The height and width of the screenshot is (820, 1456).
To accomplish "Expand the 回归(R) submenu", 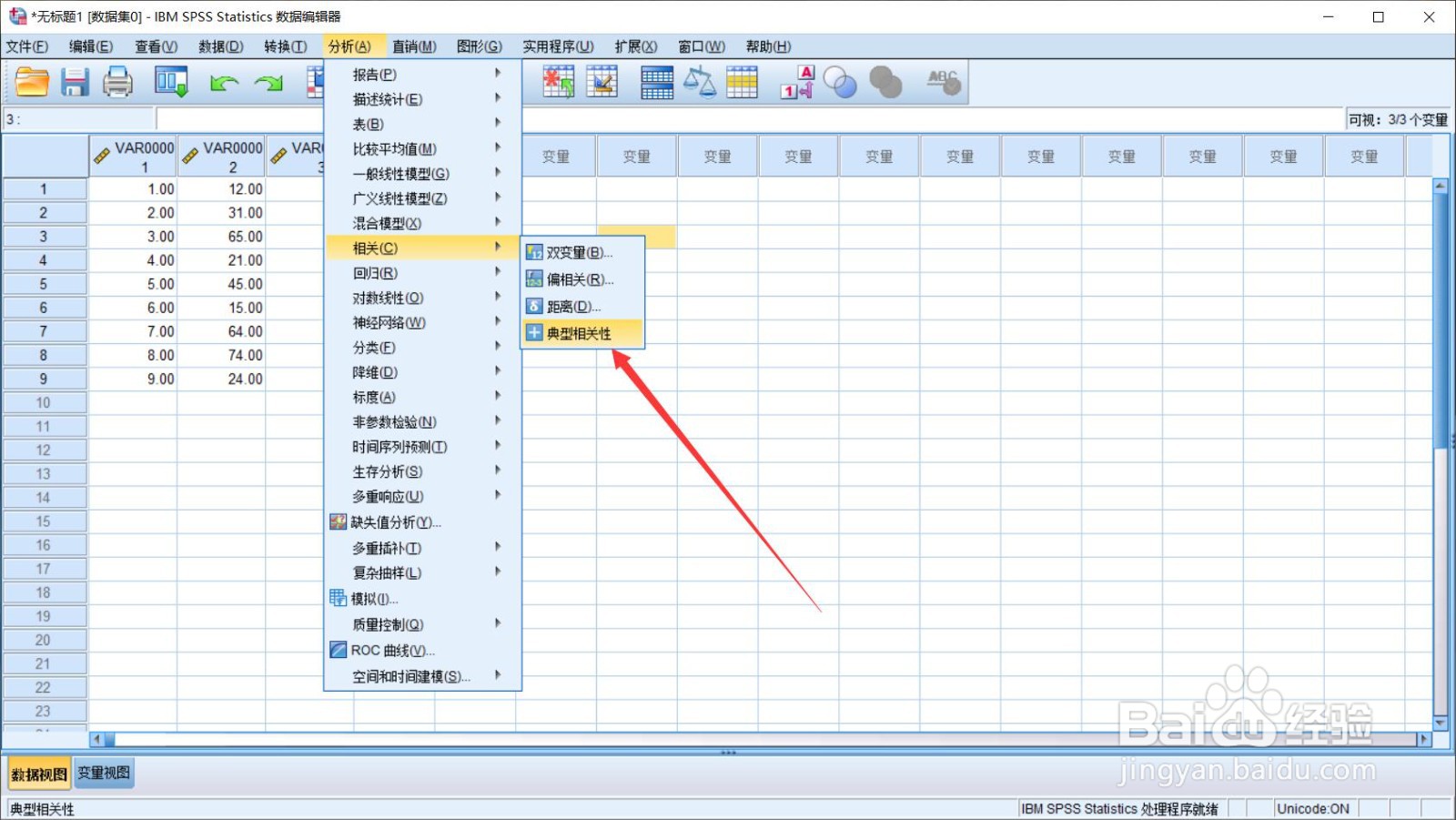I will point(422,273).
